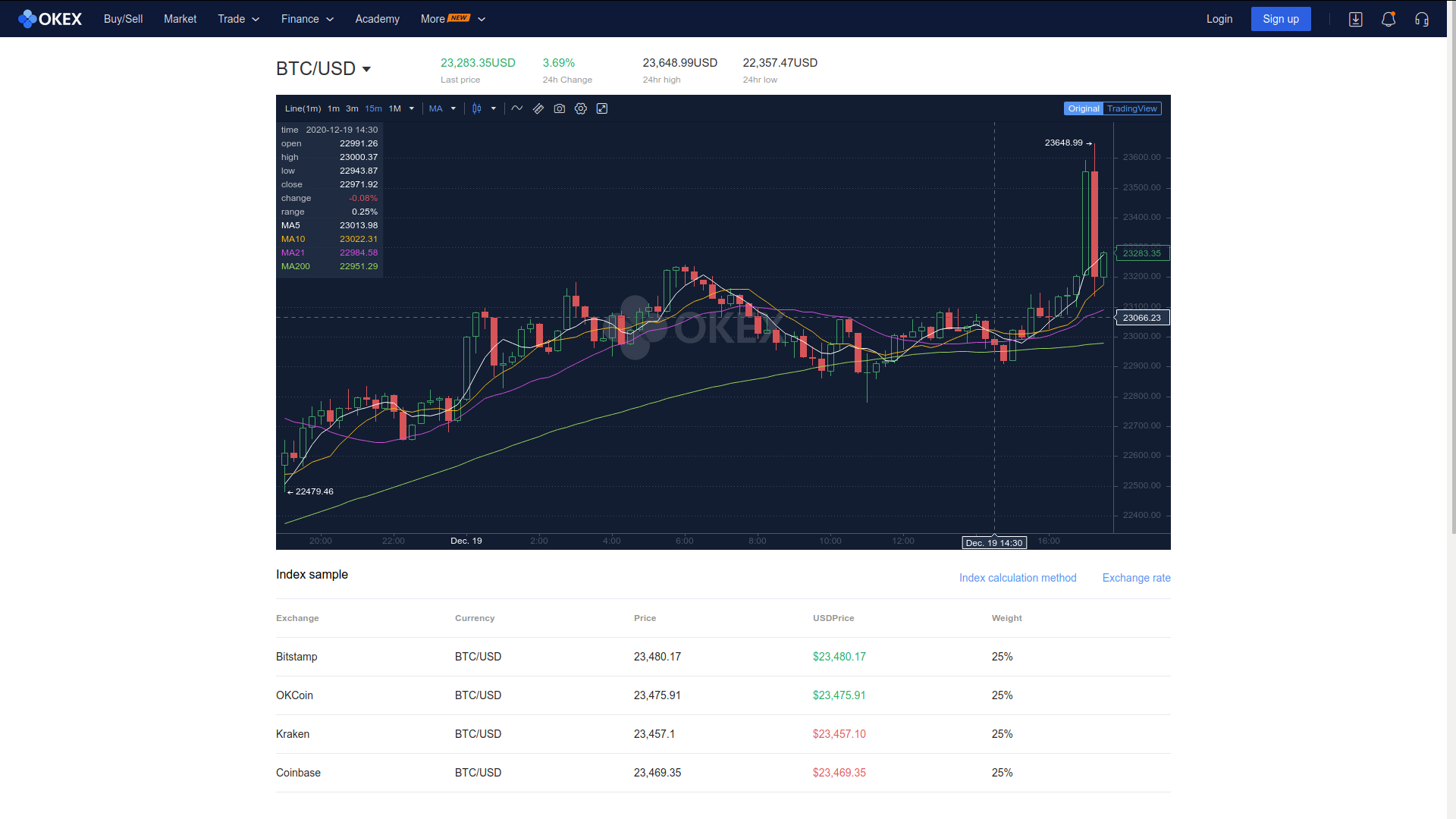Click the Dec. 19 14:30 time marker

994,543
